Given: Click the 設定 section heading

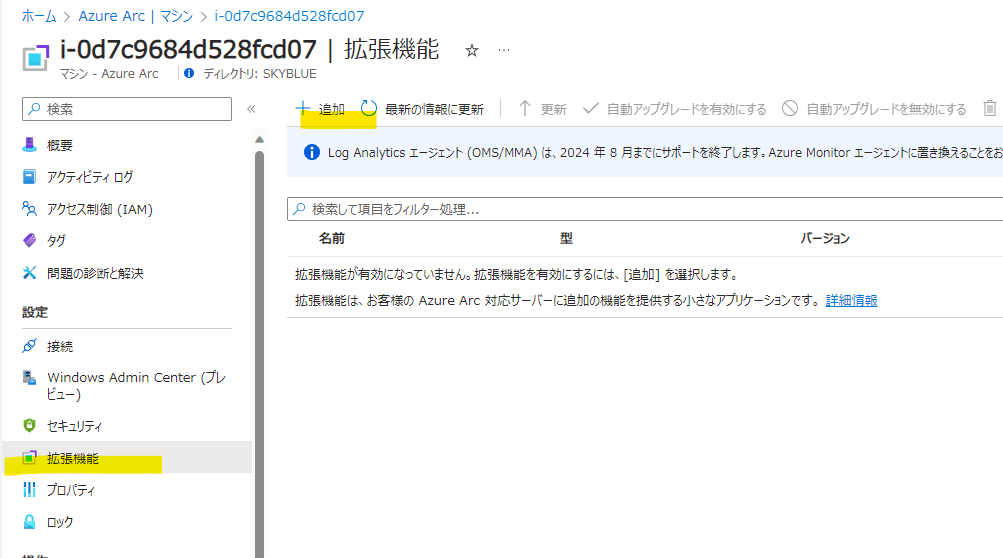Looking at the screenshot, I should [35, 312].
